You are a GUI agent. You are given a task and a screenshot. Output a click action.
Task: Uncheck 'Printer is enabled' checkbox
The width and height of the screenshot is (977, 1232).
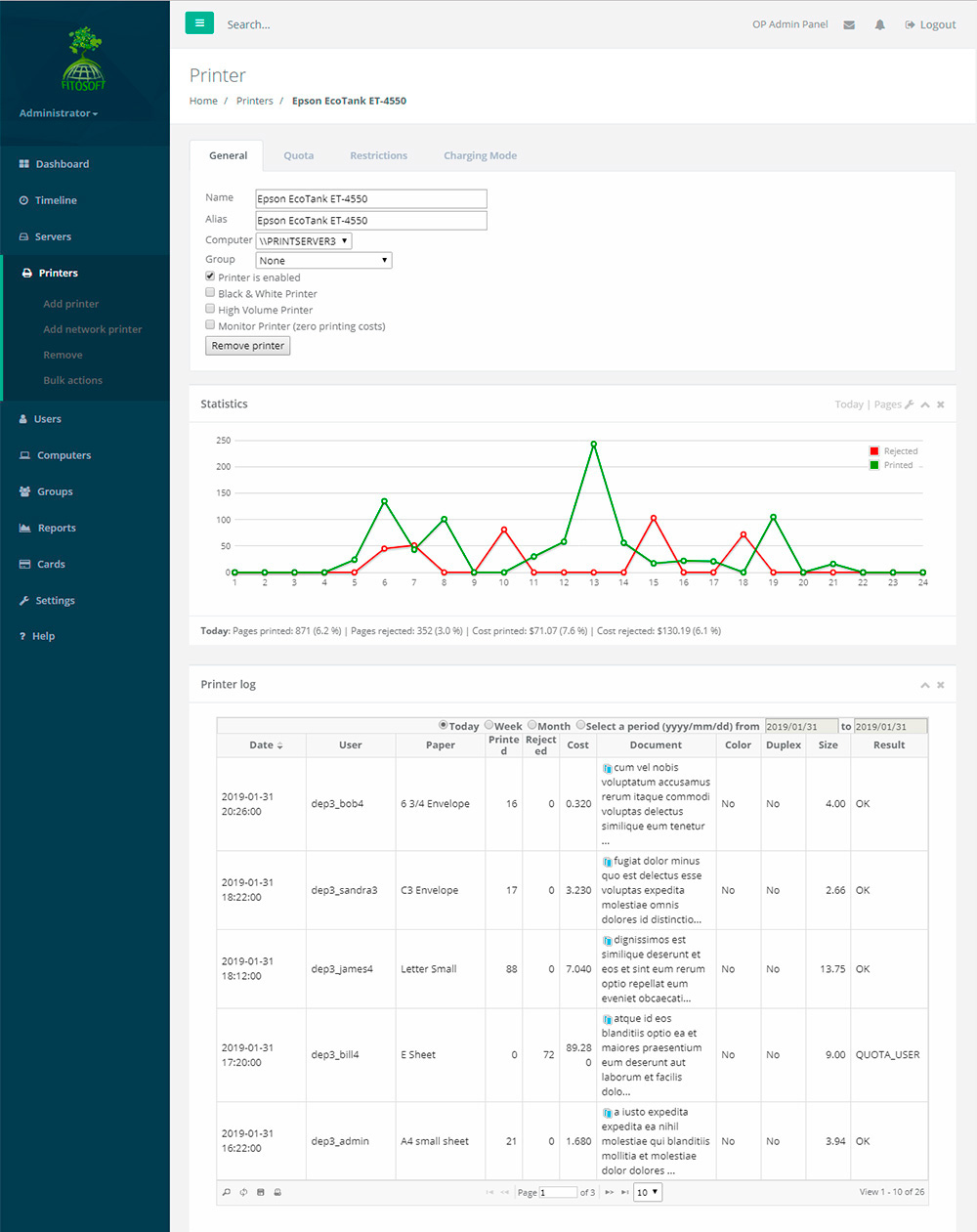210,276
